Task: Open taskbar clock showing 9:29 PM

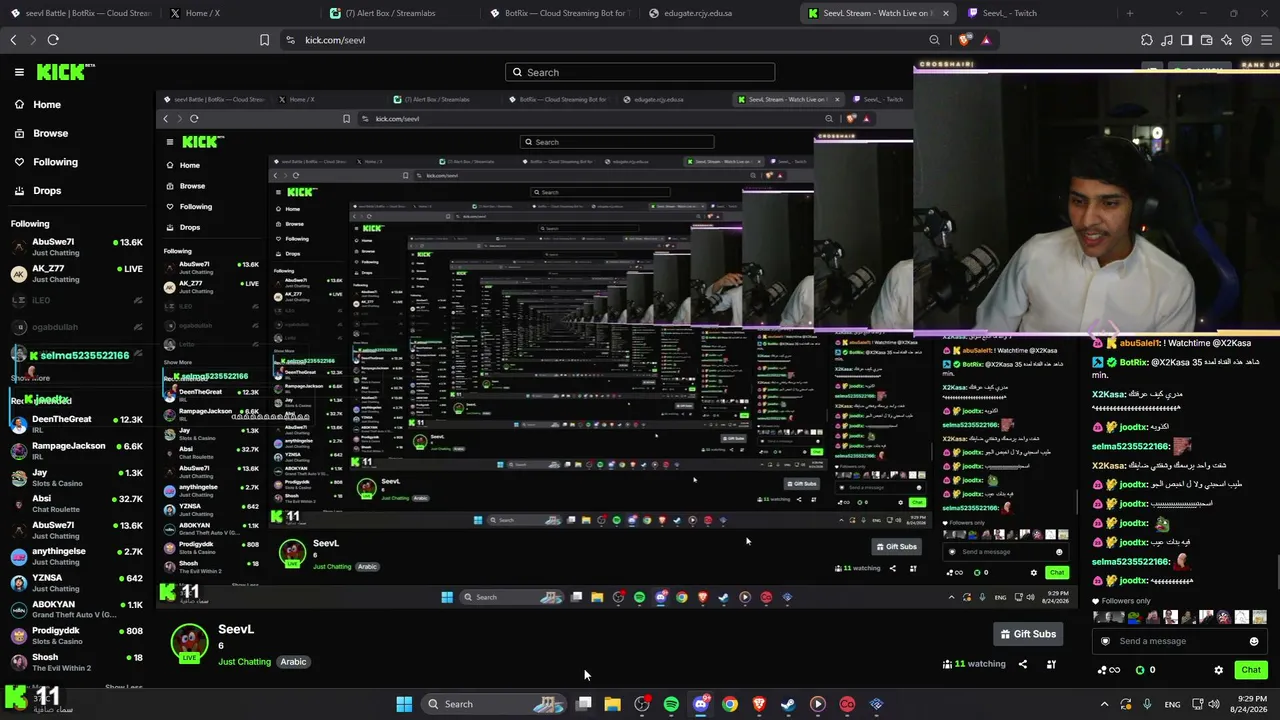Action: tap(1251, 704)
